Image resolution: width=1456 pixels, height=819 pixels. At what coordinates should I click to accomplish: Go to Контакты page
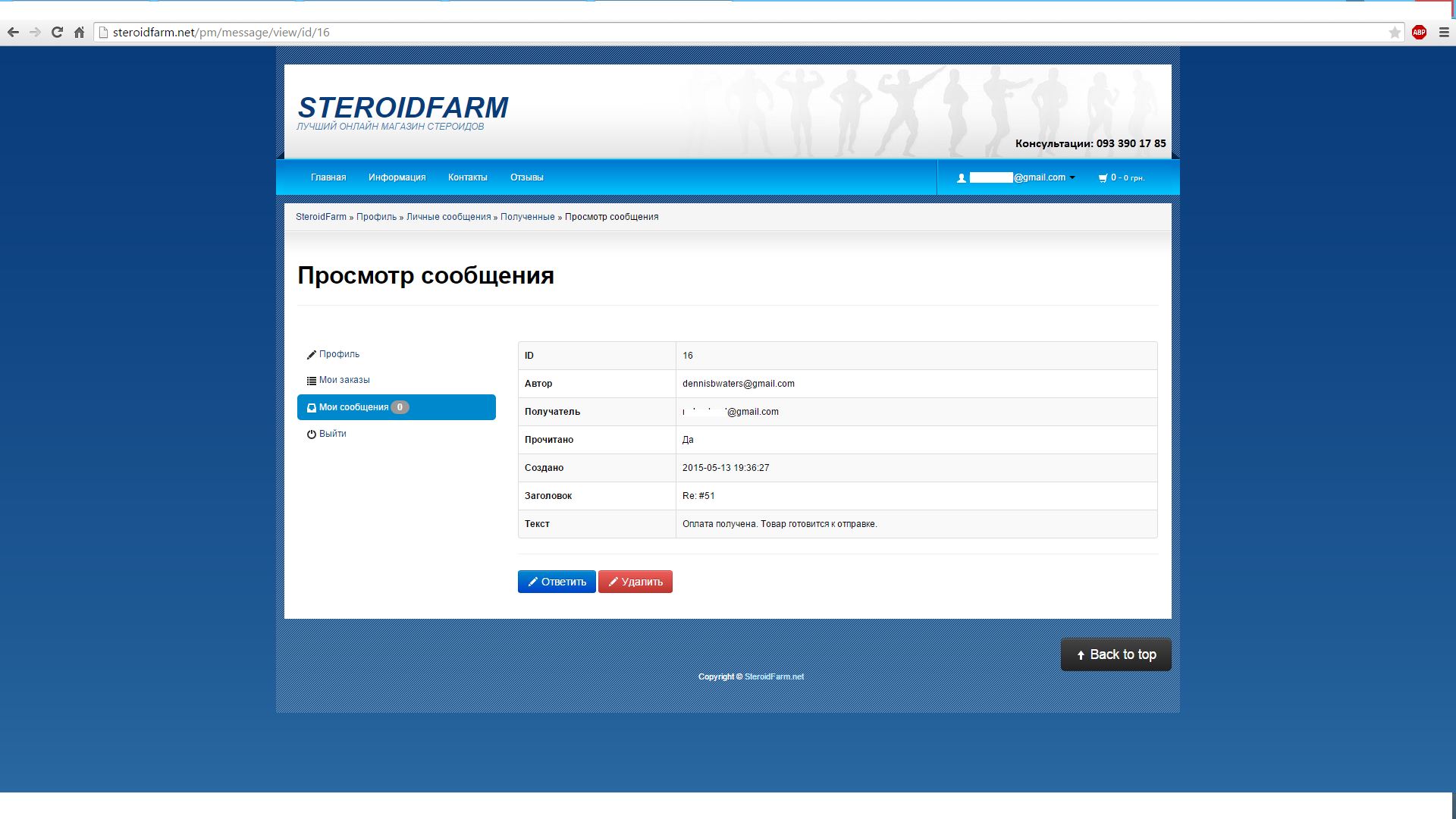point(467,177)
